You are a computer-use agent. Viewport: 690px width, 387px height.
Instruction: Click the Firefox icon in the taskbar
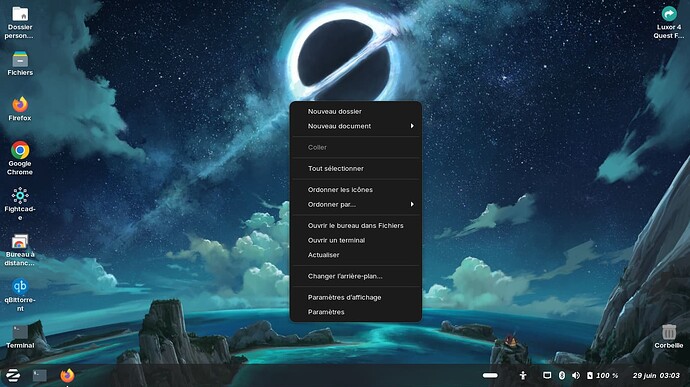pyautogui.click(x=67, y=376)
